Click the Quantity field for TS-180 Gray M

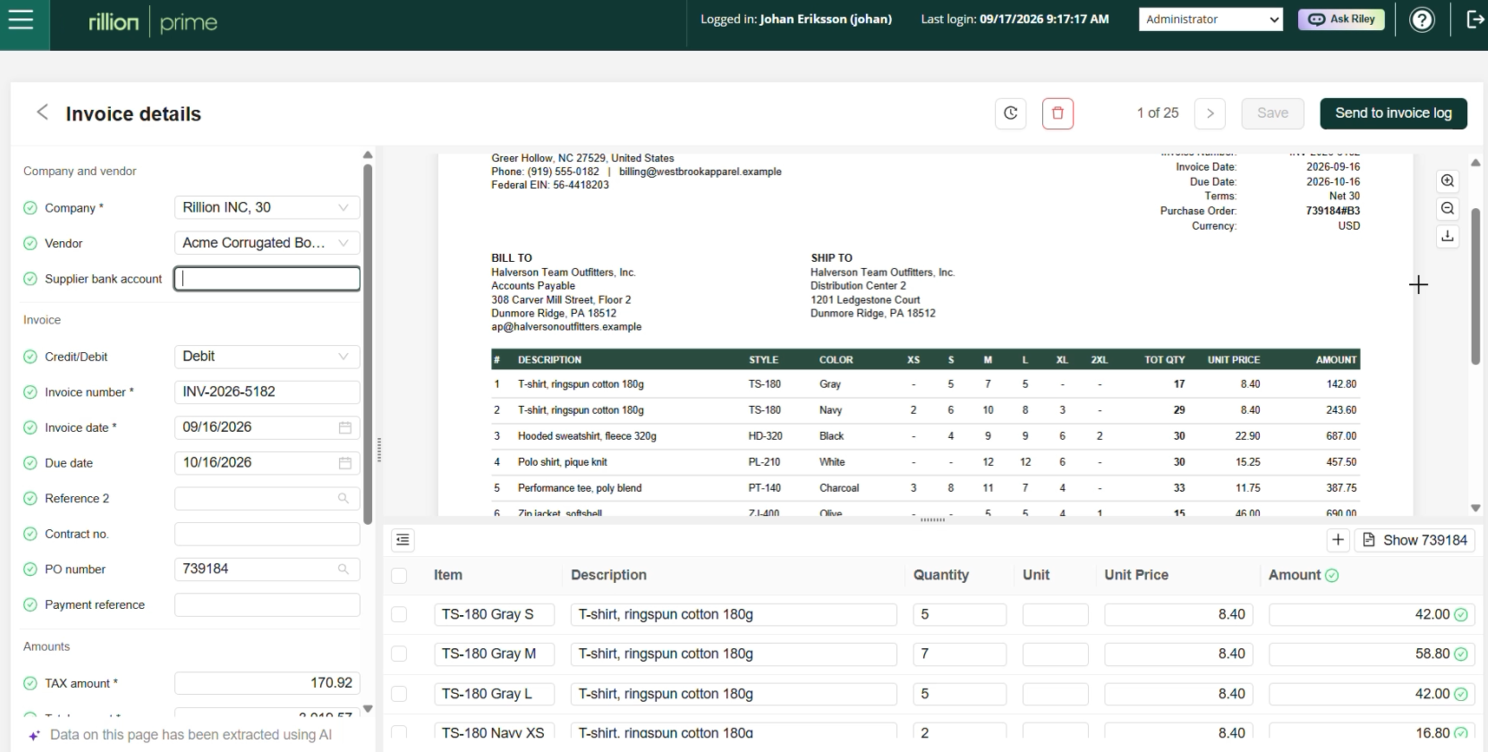[x=959, y=654]
